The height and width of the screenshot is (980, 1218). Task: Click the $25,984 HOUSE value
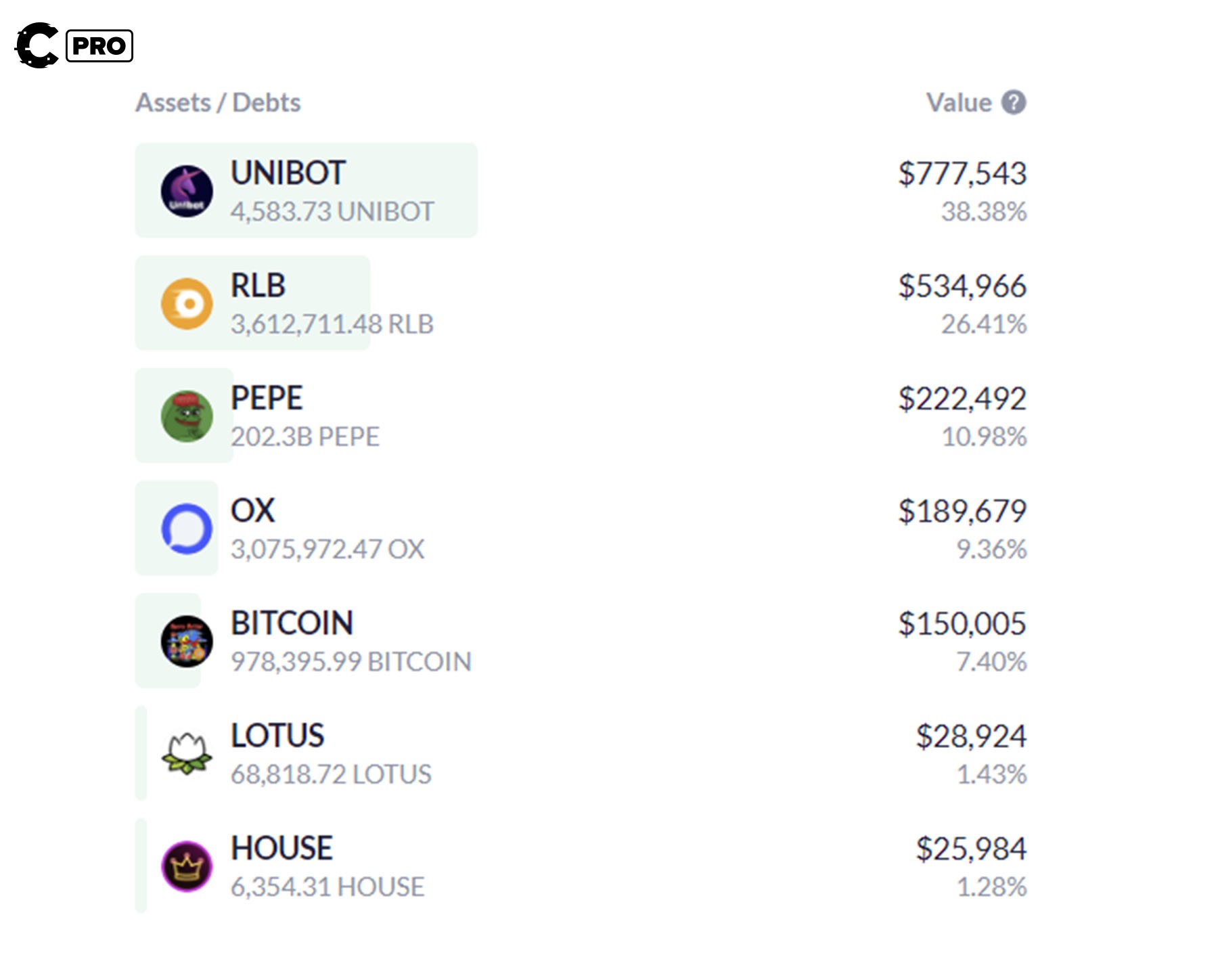[x=971, y=849]
